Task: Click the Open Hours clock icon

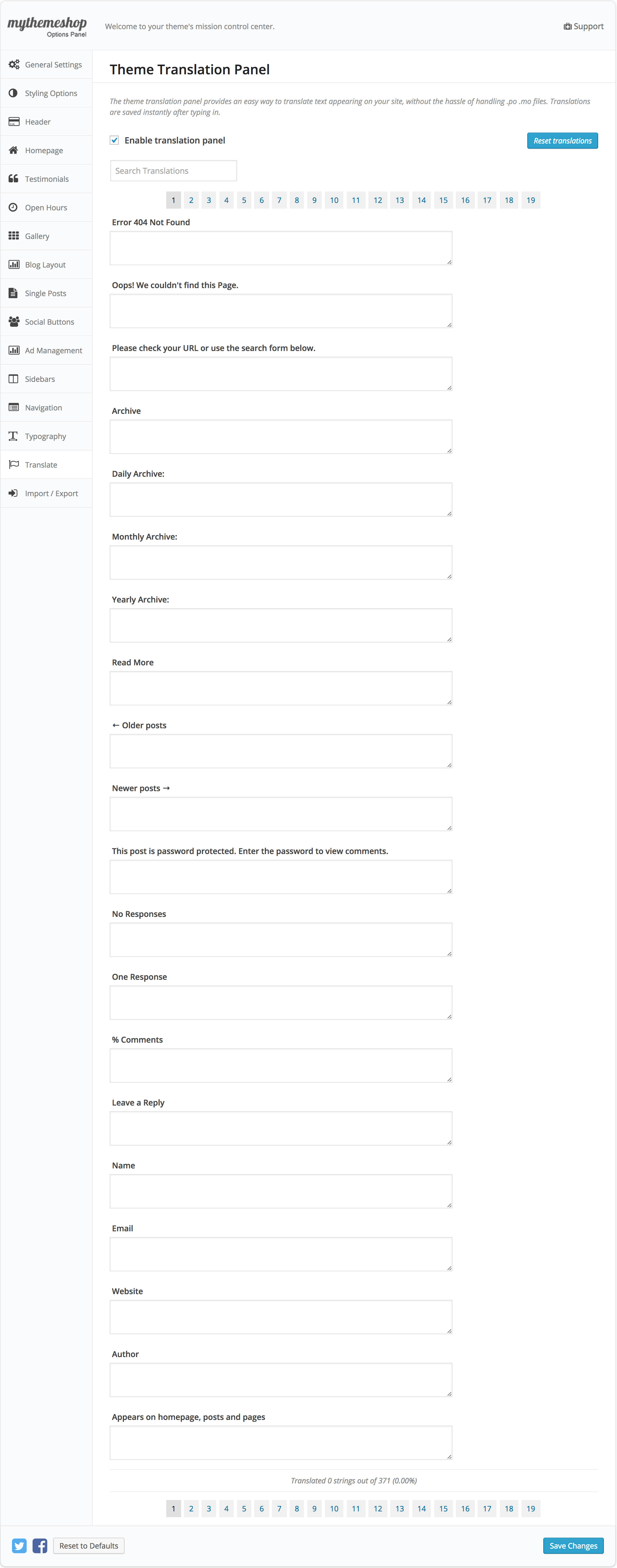Action: coord(13,208)
